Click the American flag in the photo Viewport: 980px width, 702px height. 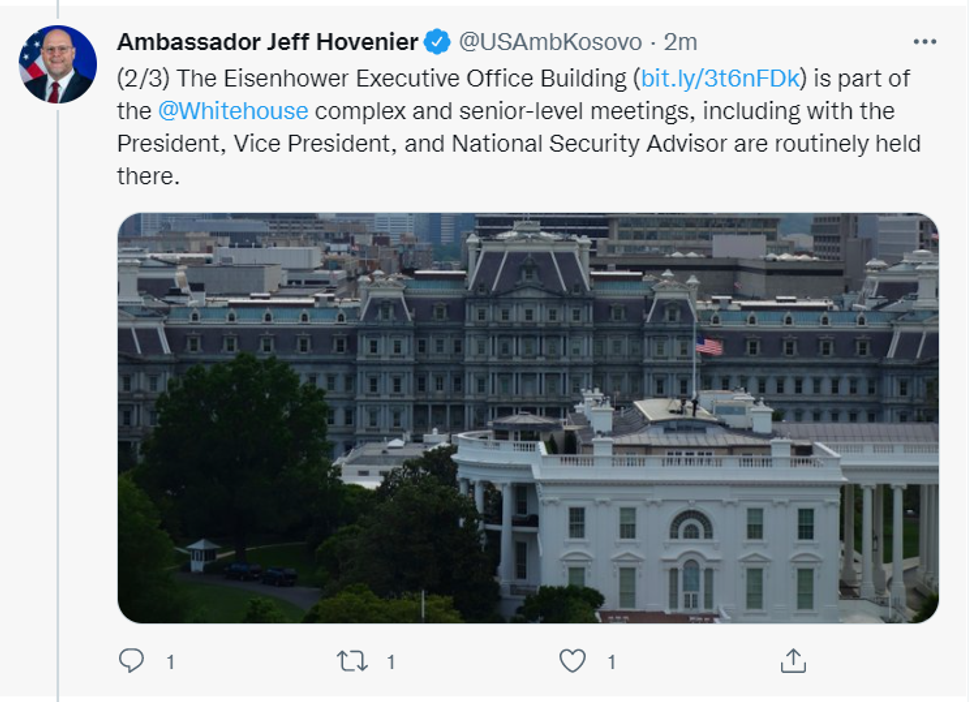pyautogui.click(x=709, y=346)
